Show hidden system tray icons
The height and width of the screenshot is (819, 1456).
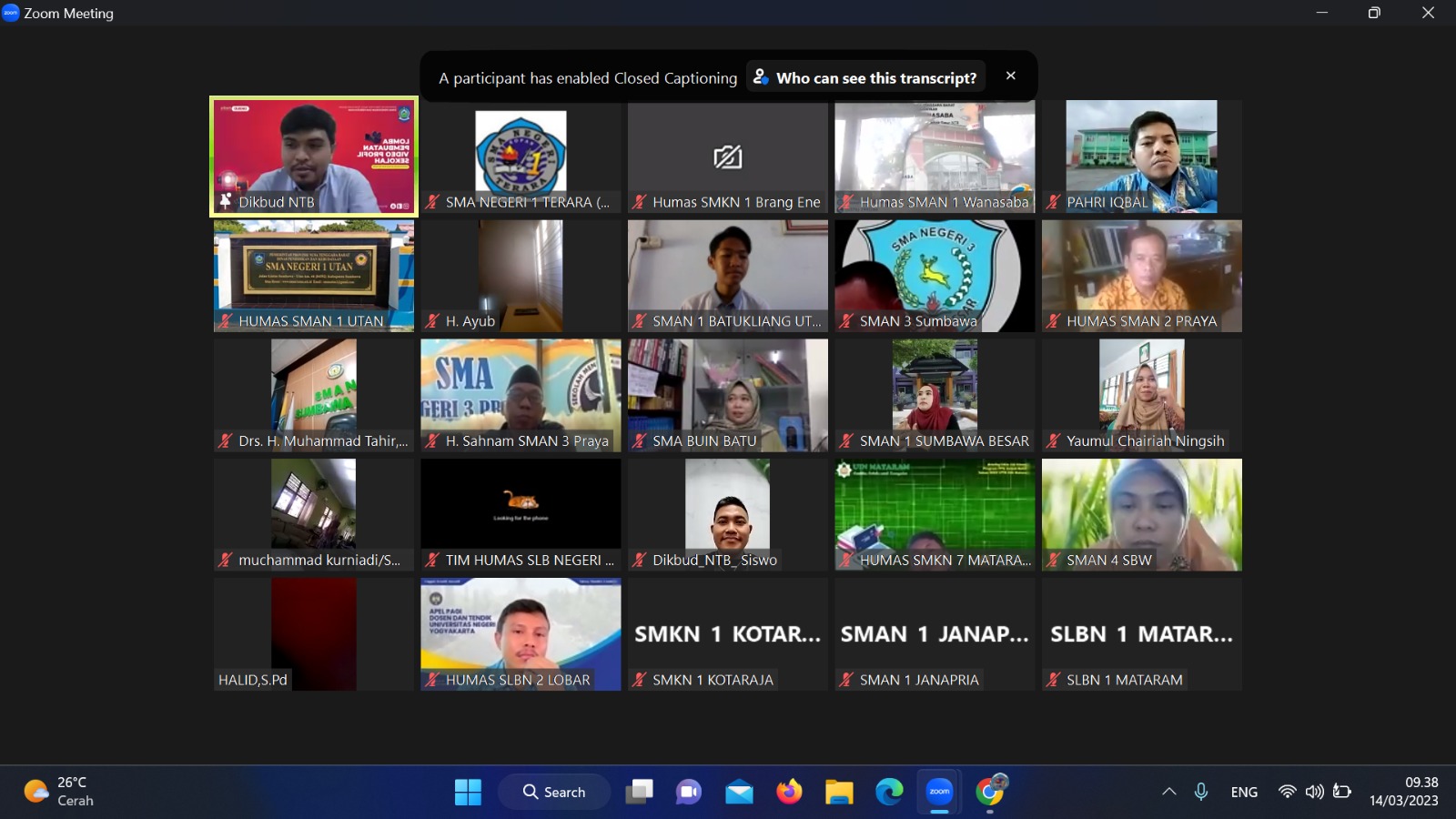1169,792
